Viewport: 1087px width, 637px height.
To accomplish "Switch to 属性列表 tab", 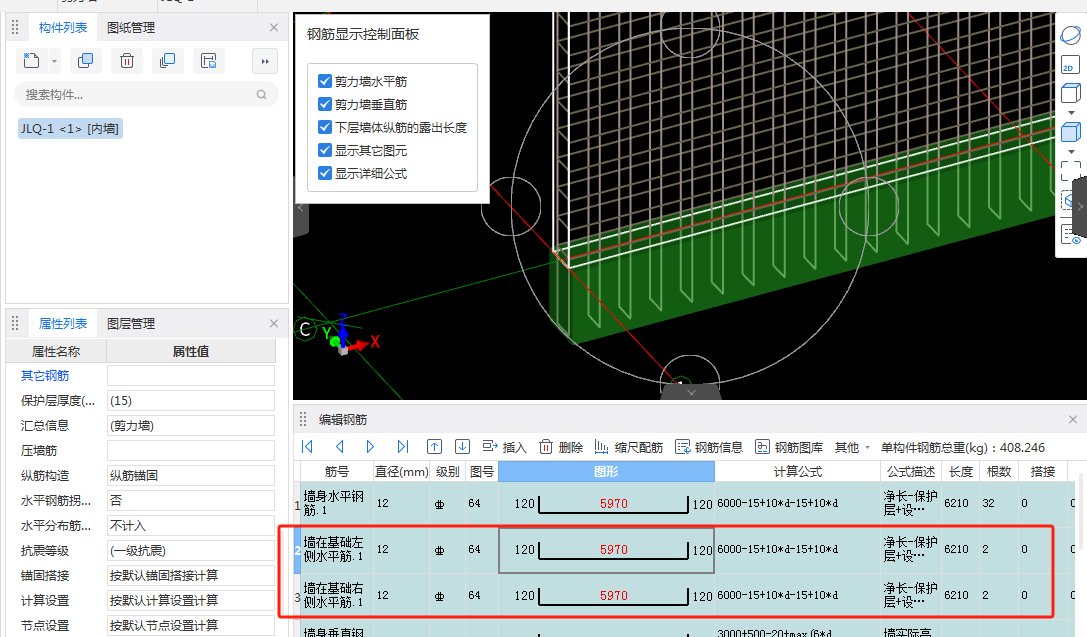I will 62,324.
